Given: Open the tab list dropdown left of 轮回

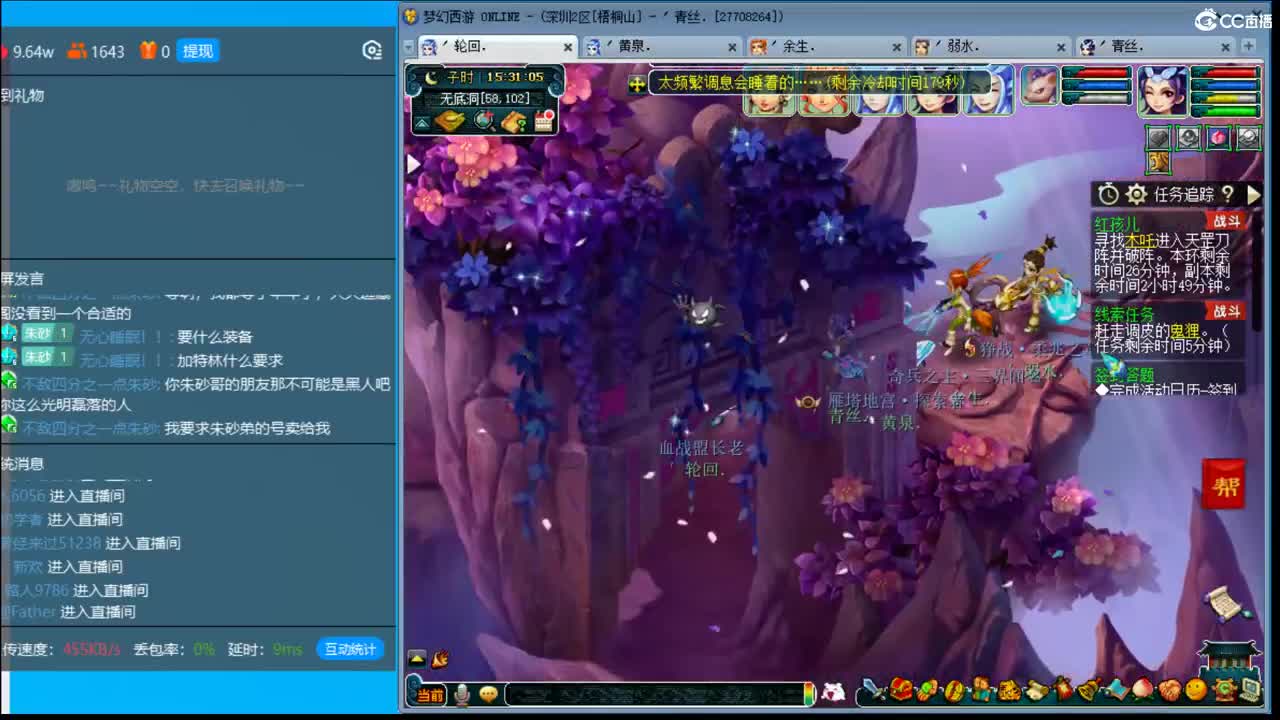Looking at the screenshot, I should pyautogui.click(x=408, y=47).
